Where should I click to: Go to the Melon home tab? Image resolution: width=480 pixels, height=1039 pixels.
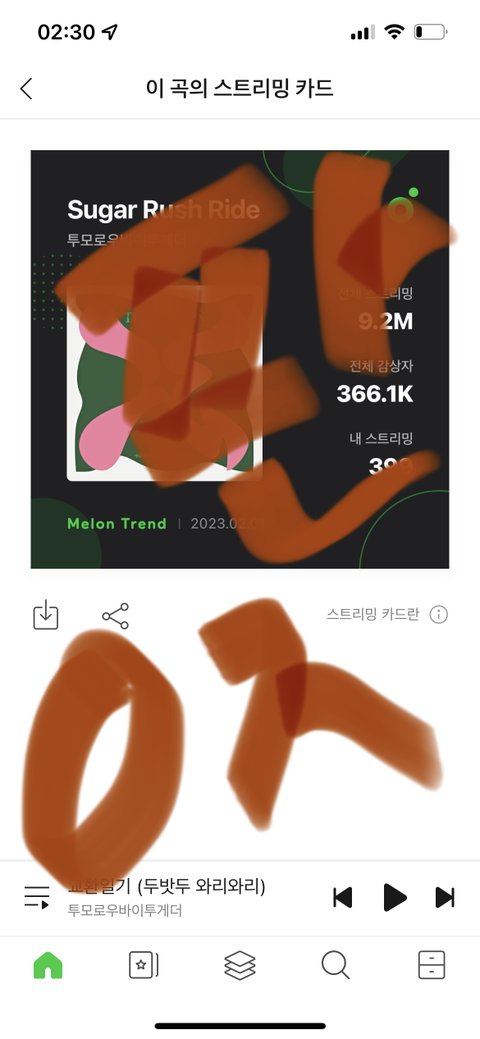(x=48, y=965)
